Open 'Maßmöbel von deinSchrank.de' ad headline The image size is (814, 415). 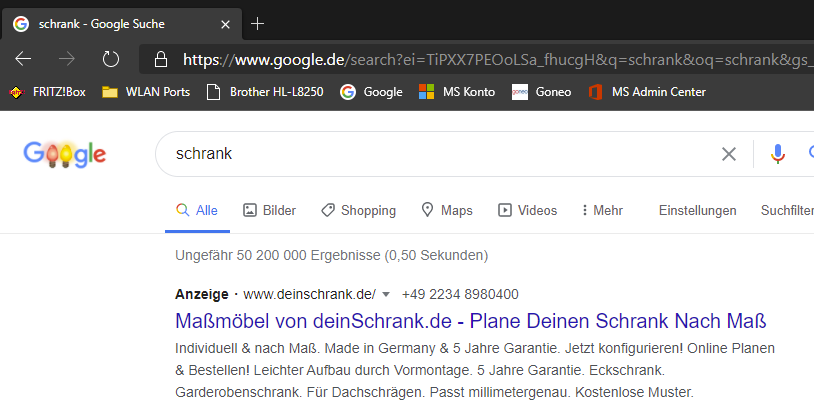471,321
